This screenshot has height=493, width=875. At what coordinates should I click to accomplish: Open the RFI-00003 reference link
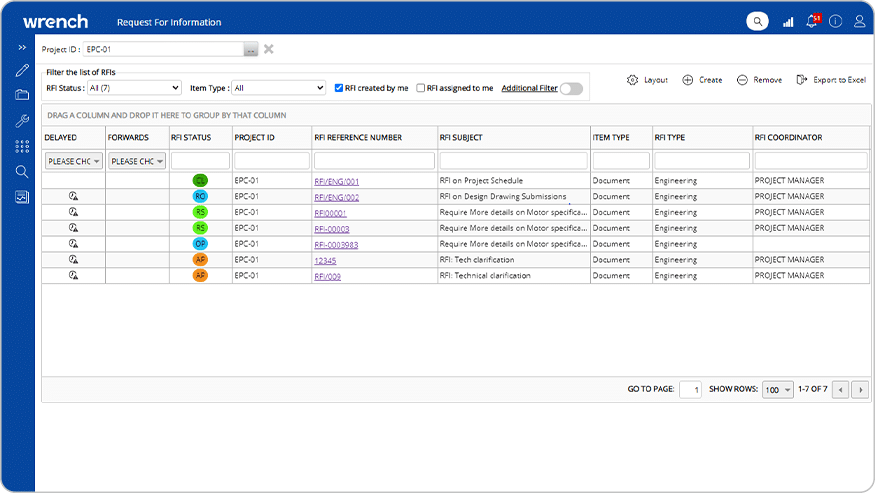click(x=331, y=229)
